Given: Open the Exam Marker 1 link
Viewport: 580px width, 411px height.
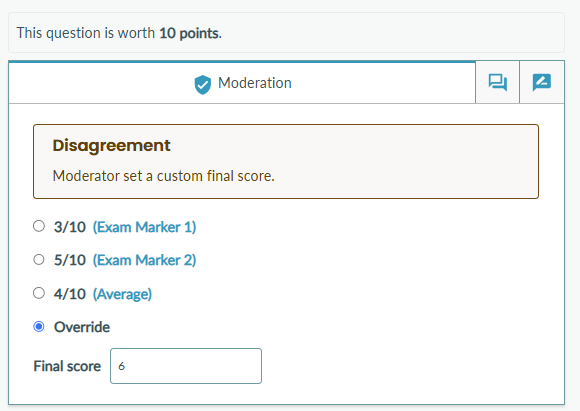Looking at the screenshot, I should (144, 227).
